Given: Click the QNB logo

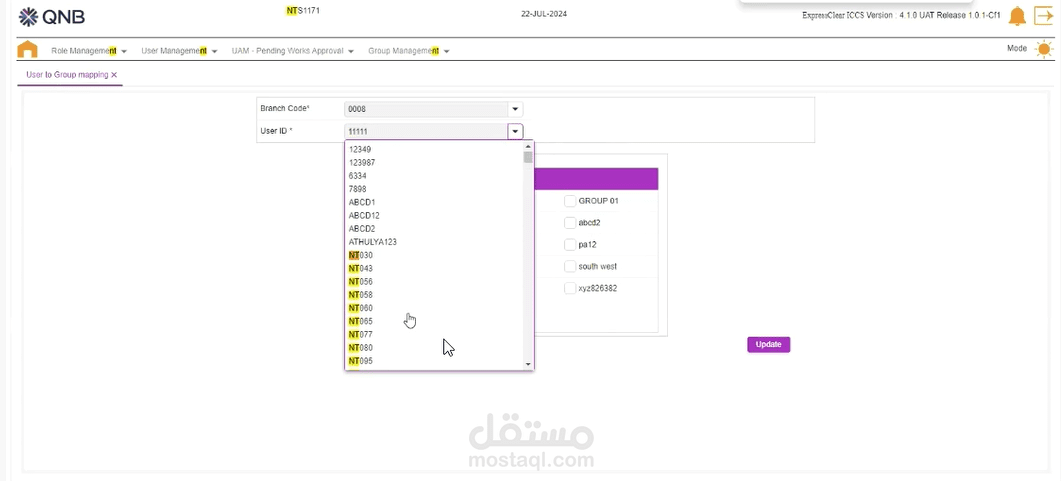Looking at the screenshot, I should pos(52,16).
